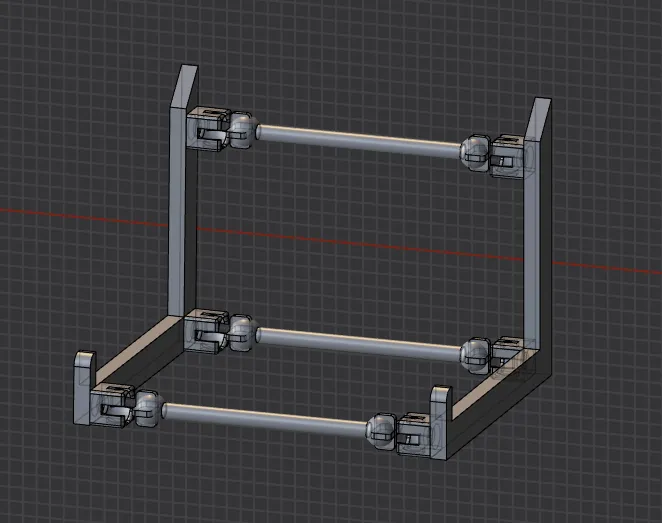Select the short front-right end post
The width and height of the screenshot is (662, 523).
point(441,421)
